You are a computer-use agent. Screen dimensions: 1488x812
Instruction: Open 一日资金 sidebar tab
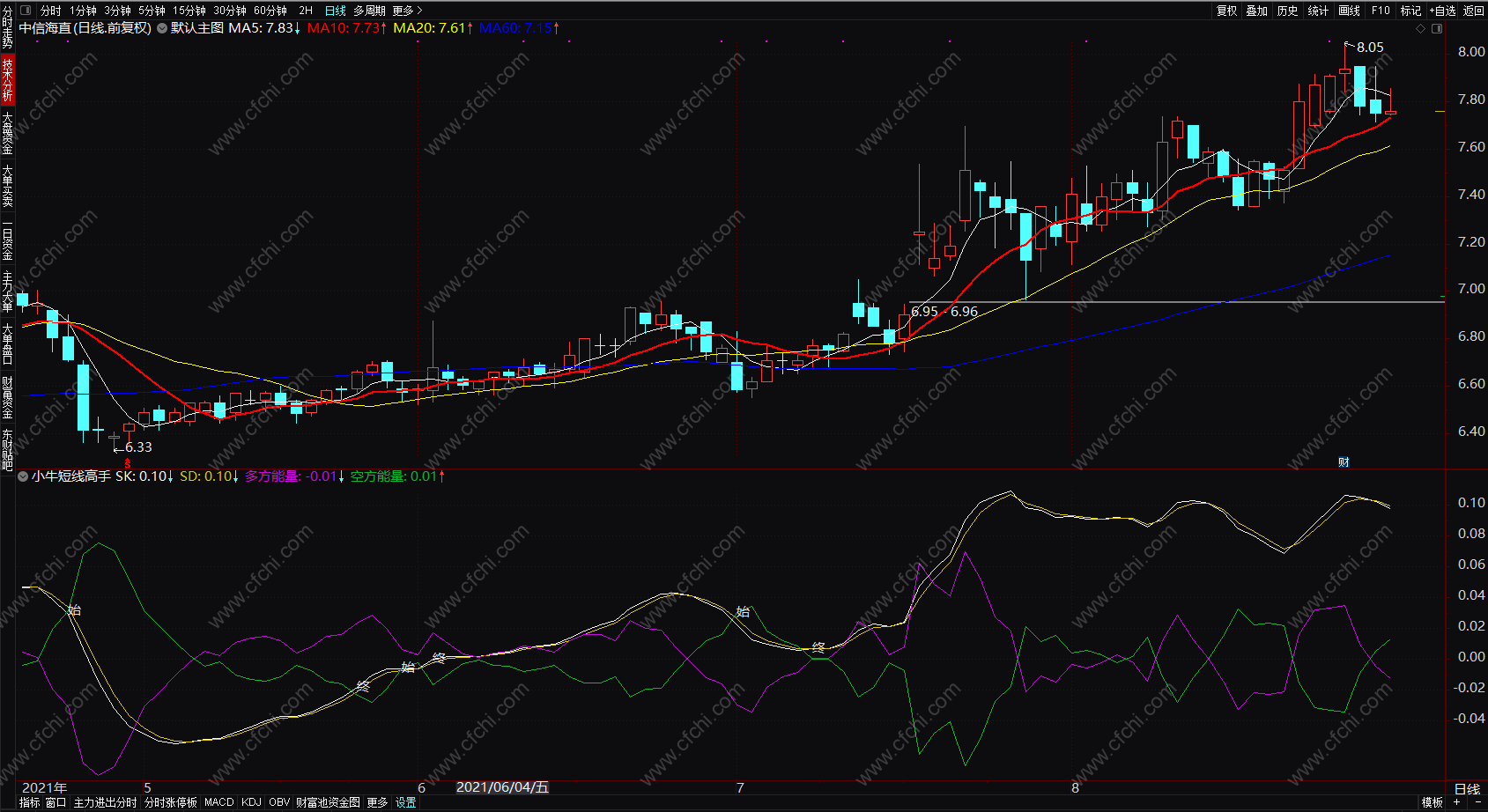pos(7,240)
